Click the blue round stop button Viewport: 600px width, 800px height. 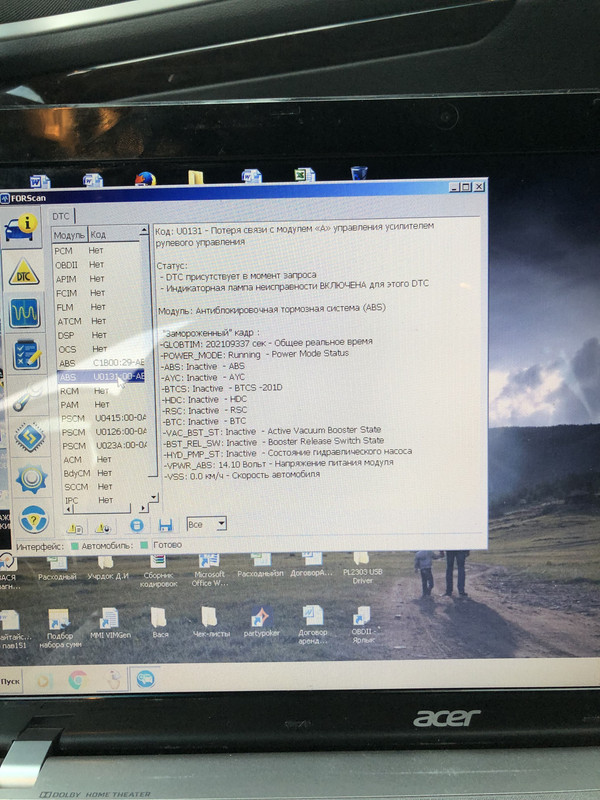point(136,526)
